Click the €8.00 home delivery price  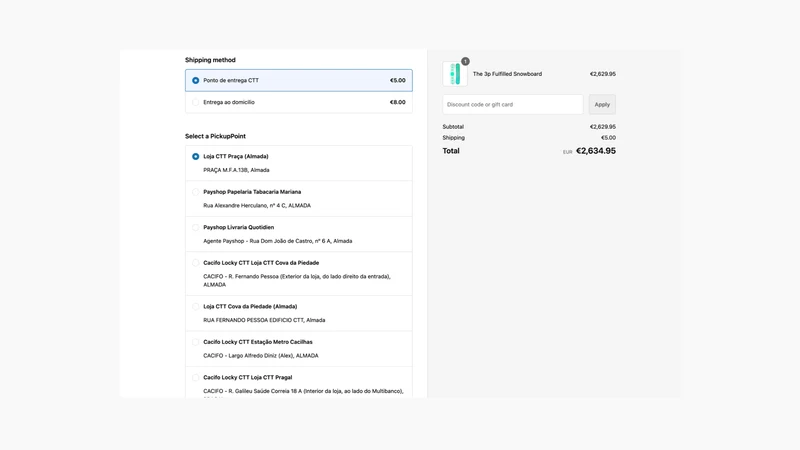pyautogui.click(x=397, y=102)
